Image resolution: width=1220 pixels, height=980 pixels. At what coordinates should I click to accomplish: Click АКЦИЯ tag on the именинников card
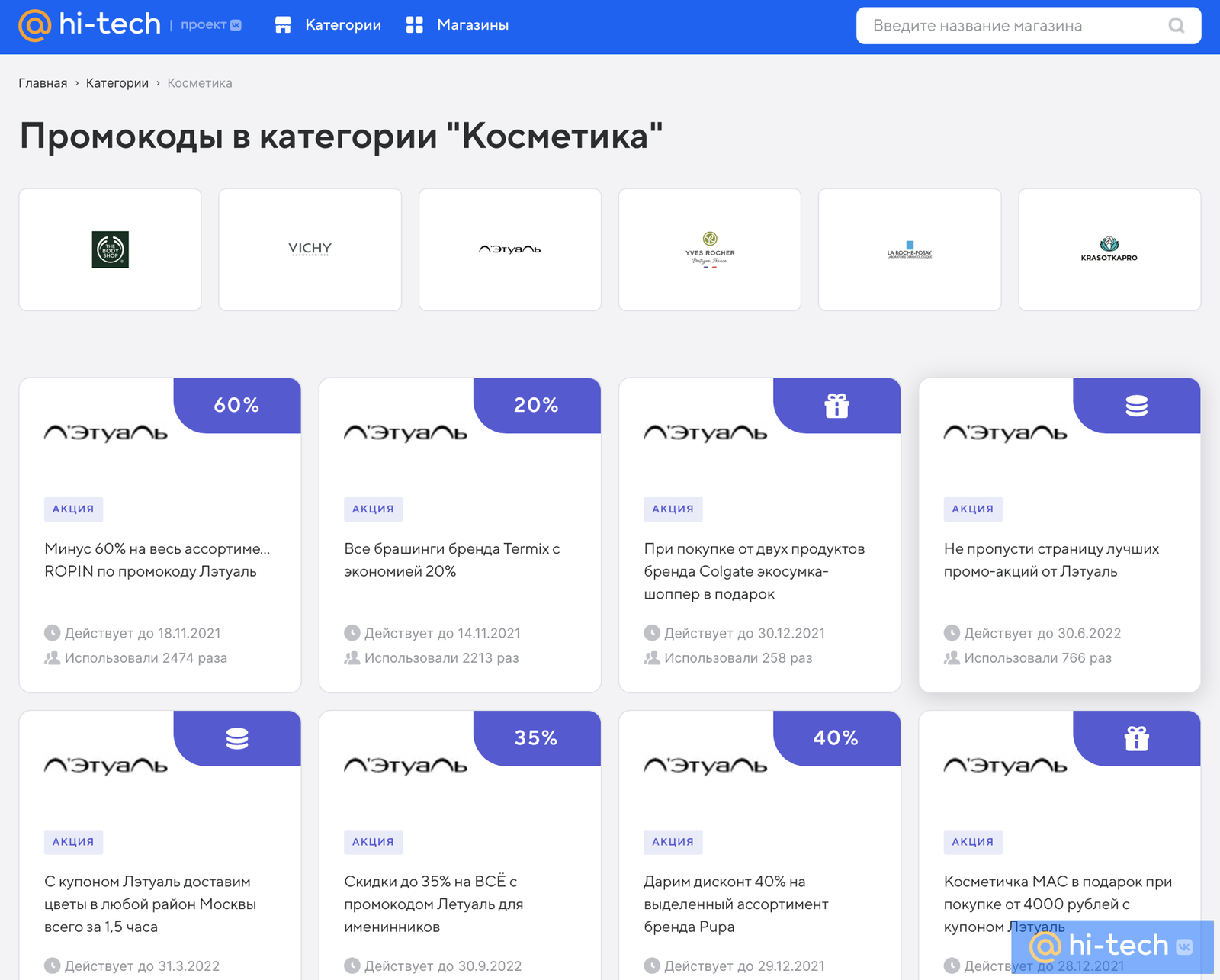pyautogui.click(x=373, y=842)
